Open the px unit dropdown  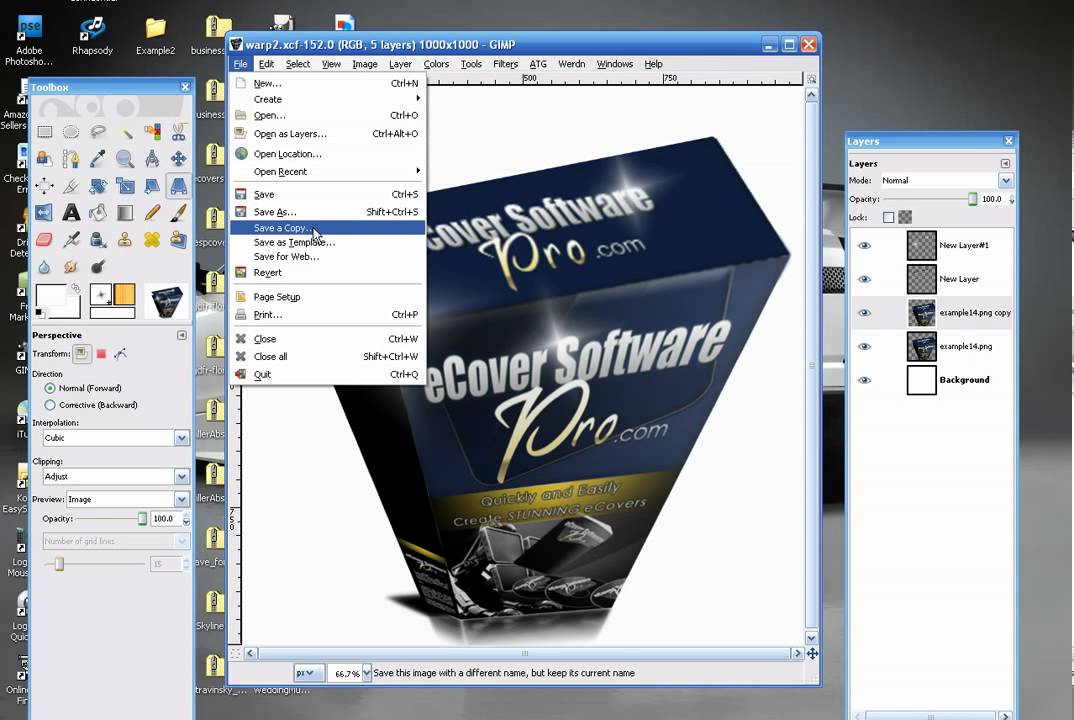pyautogui.click(x=308, y=673)
